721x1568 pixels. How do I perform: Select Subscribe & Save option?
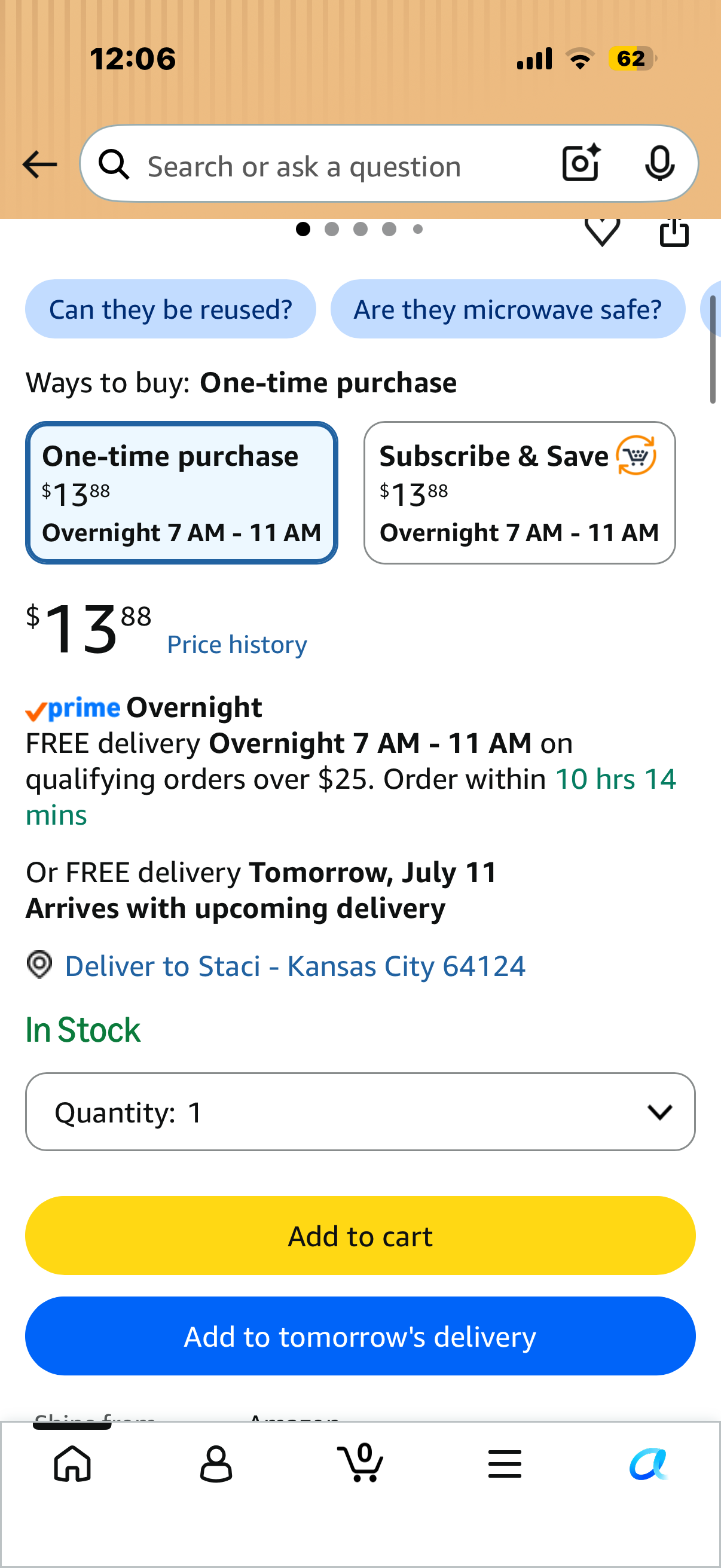click(520, 492)
